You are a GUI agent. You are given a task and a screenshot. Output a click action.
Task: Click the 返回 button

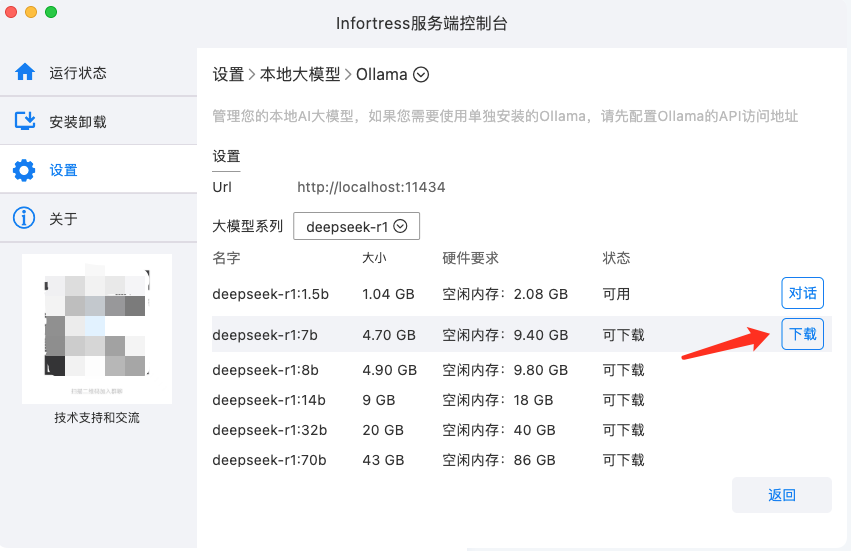pos(782,495)
